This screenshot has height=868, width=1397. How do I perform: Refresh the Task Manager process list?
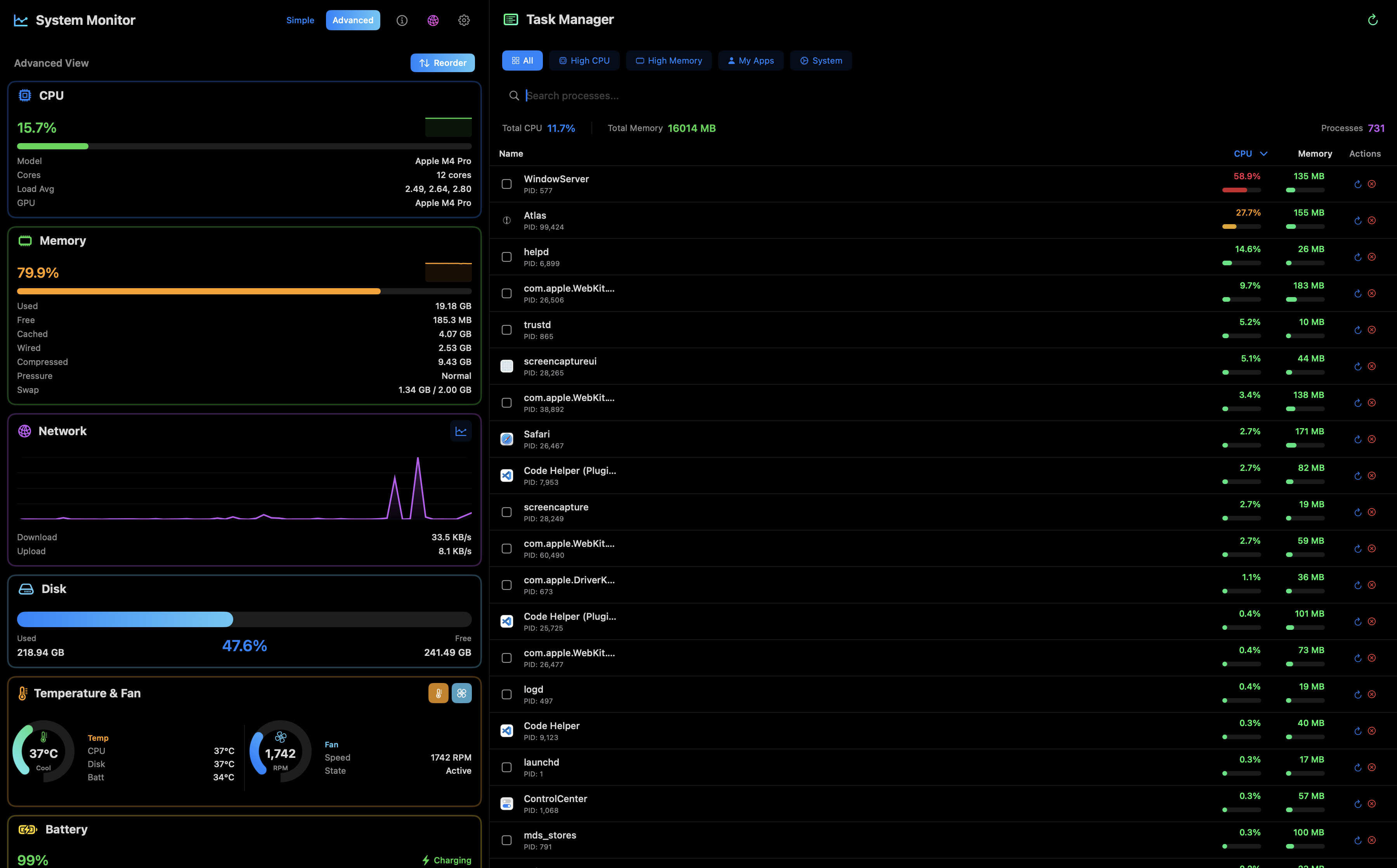point(1373,20)
